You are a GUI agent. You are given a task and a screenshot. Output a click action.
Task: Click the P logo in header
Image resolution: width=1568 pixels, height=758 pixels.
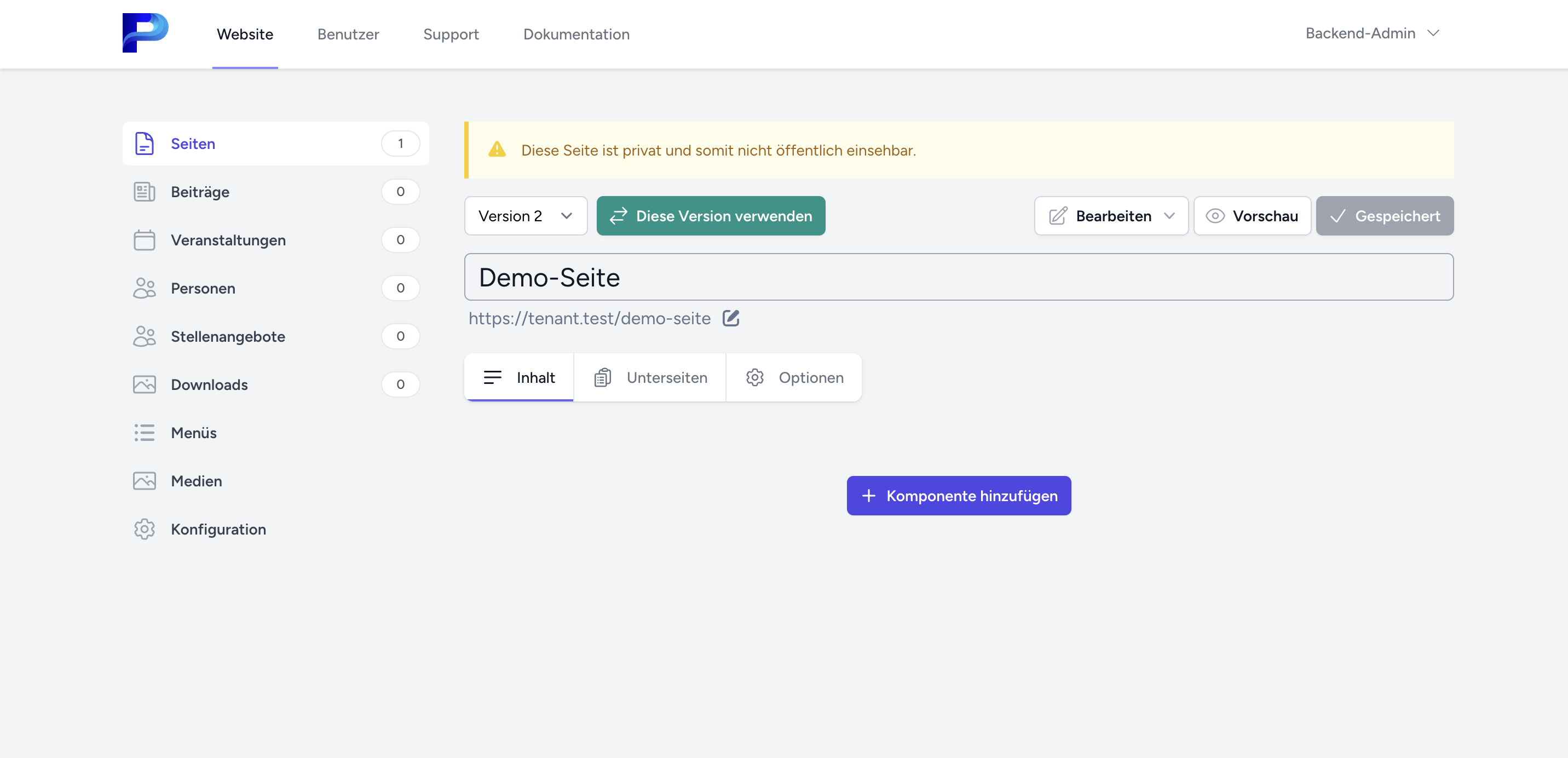click(145, 33)
